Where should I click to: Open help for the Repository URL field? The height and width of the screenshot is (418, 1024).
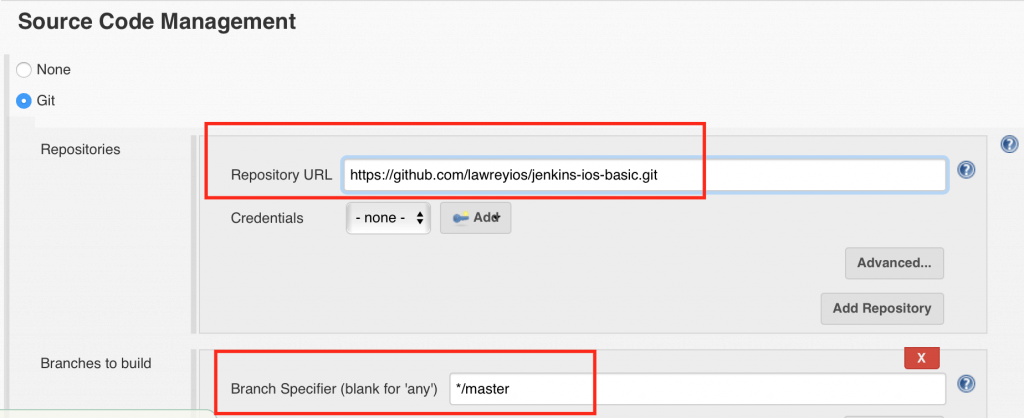click(x=966, y=170)
